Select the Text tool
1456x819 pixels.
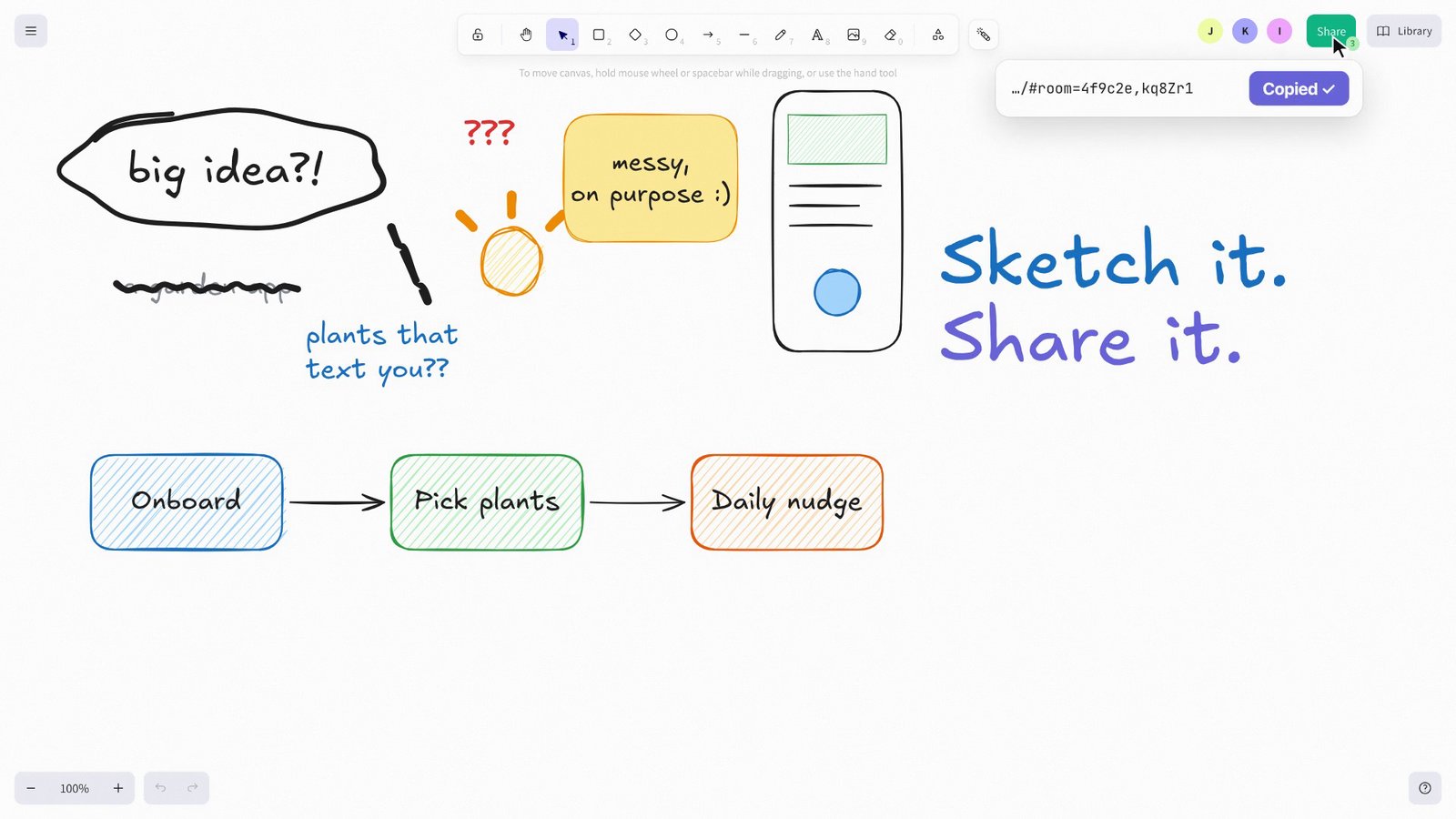point(817,35)
